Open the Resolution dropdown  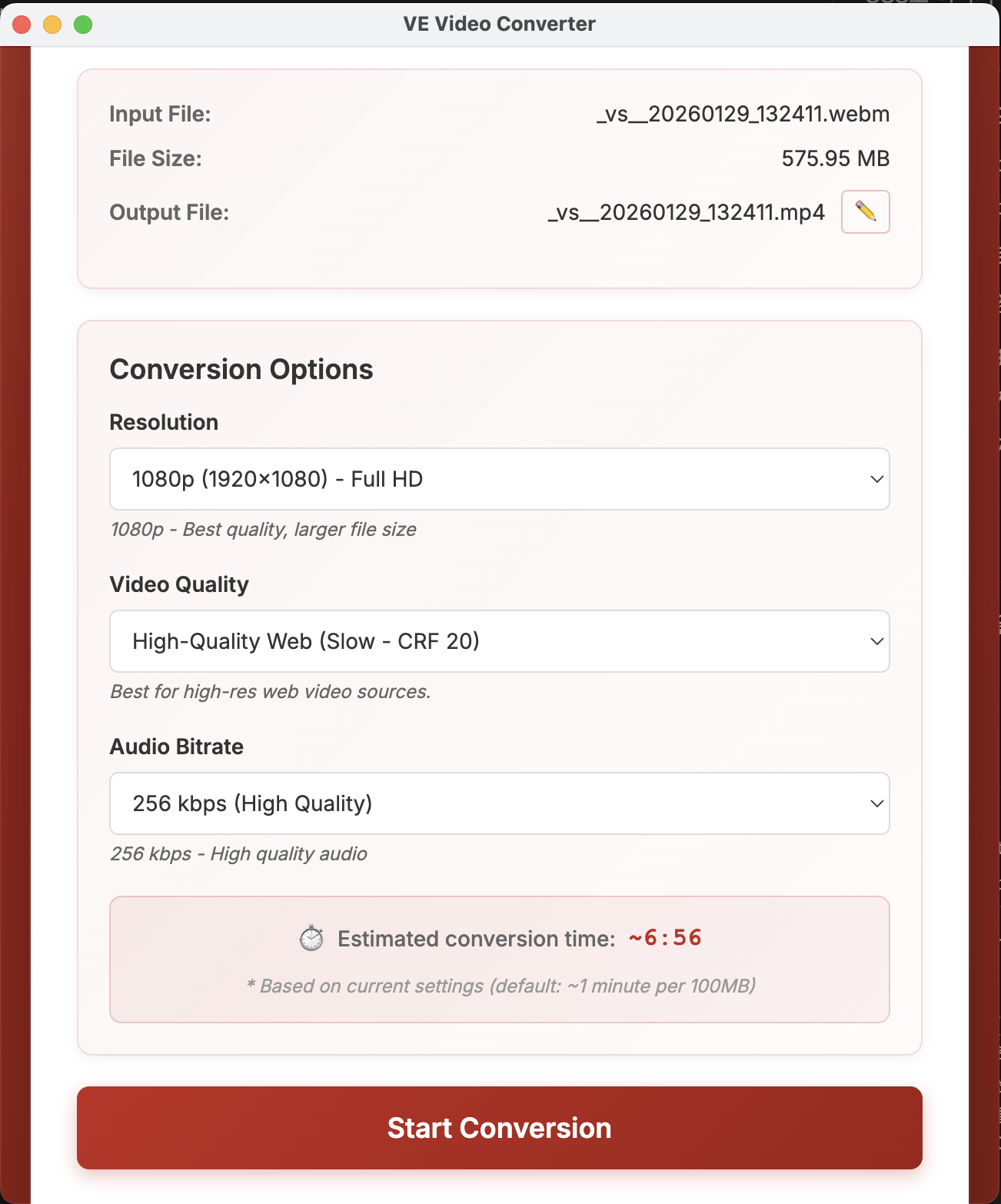pyautogui.click(x=500, y=479)
